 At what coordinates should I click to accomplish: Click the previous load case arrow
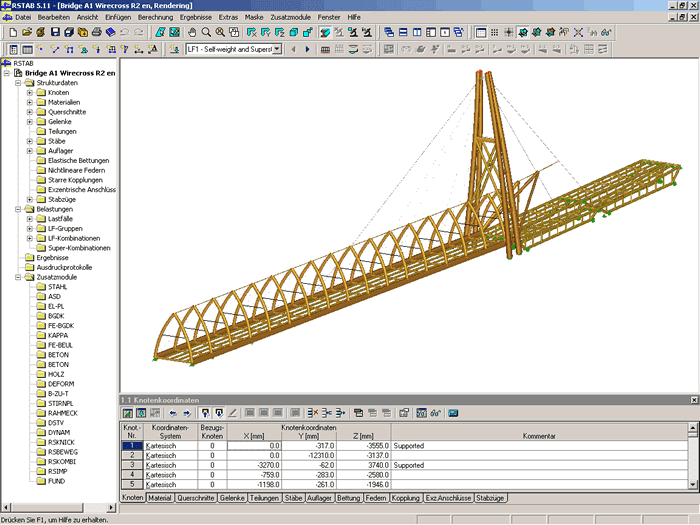pos(294,48)
